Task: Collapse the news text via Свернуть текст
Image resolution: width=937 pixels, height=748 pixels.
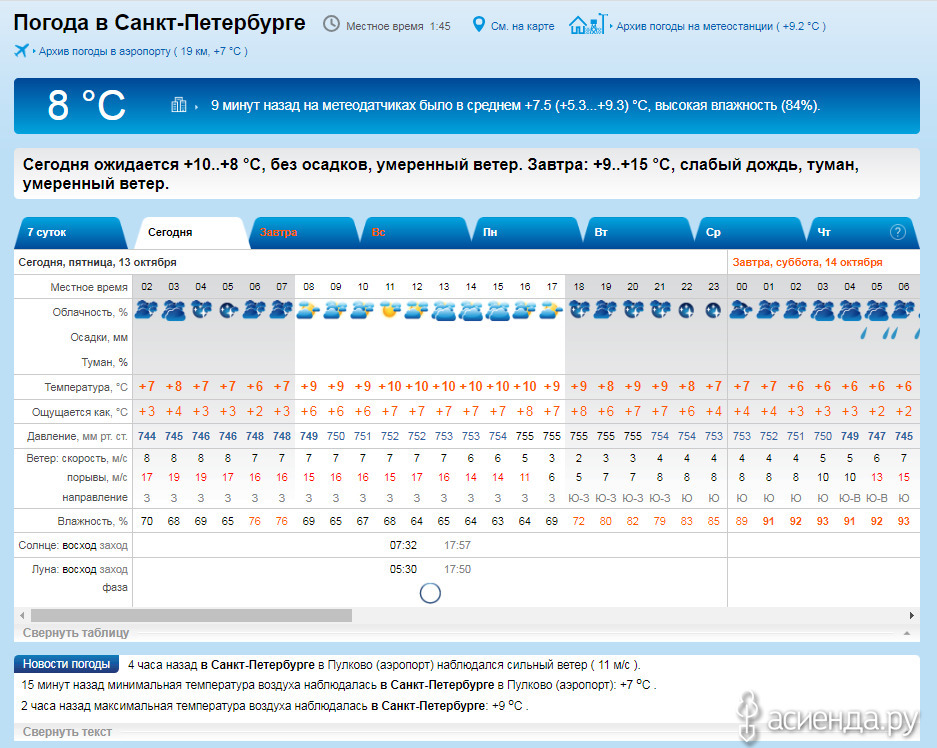Action: pos(67,732)
